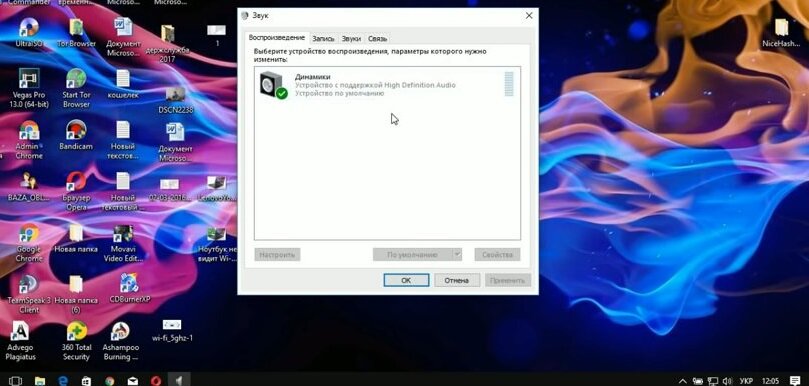Confirm with the OK button
Viewport: 809px width, 386px height.
click(406, 280)
